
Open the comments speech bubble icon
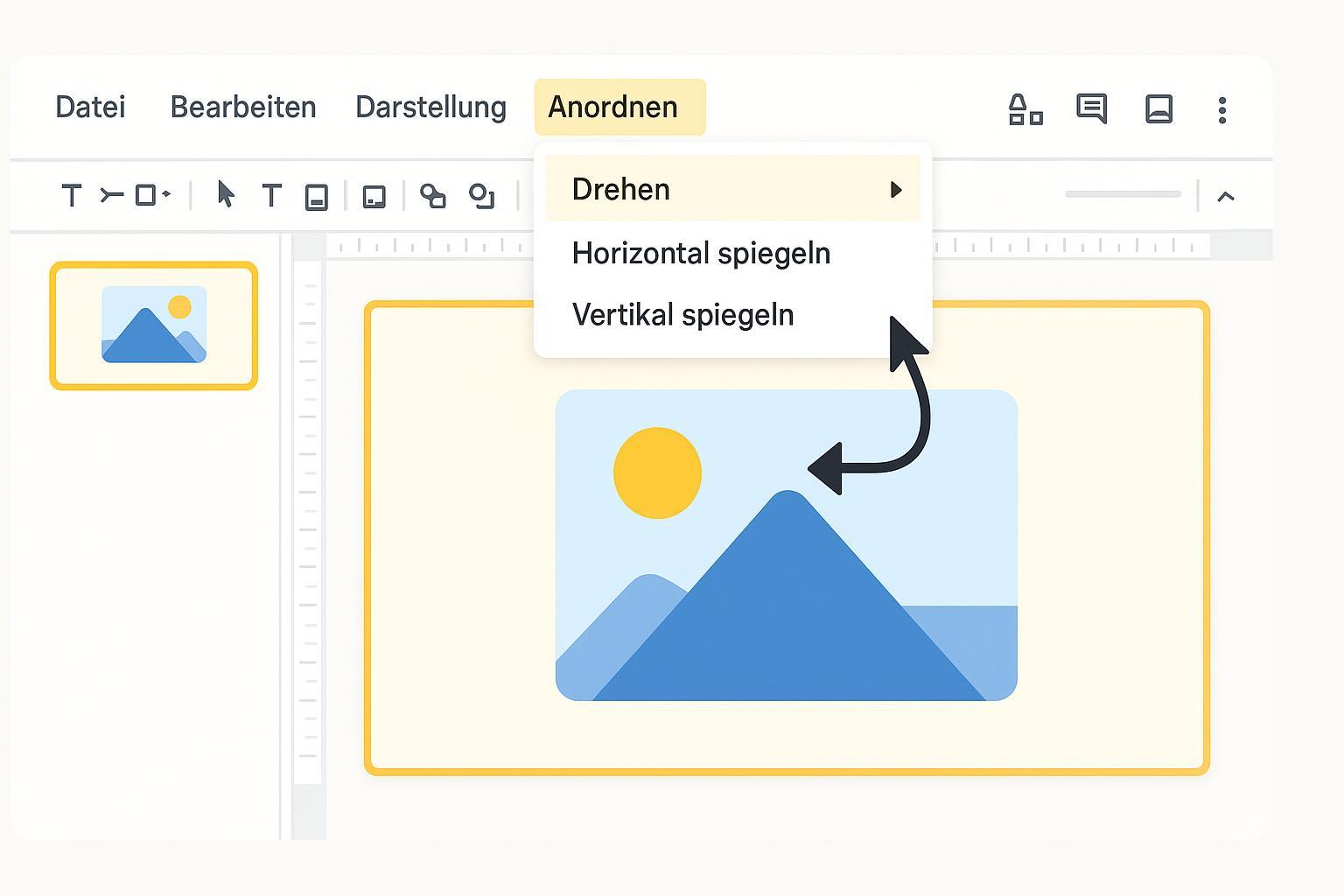point(1091,108)
